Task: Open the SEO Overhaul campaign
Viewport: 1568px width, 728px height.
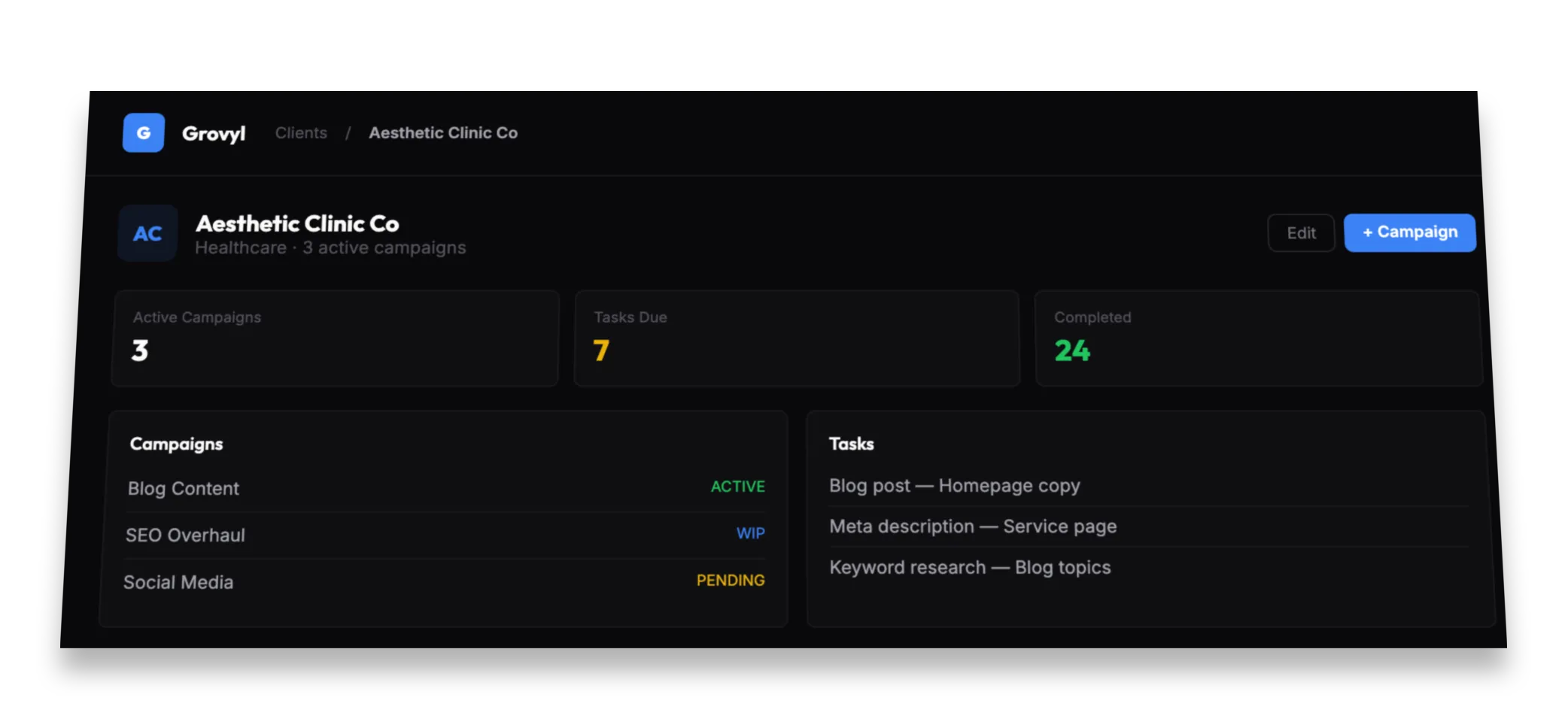Action: 445,535
